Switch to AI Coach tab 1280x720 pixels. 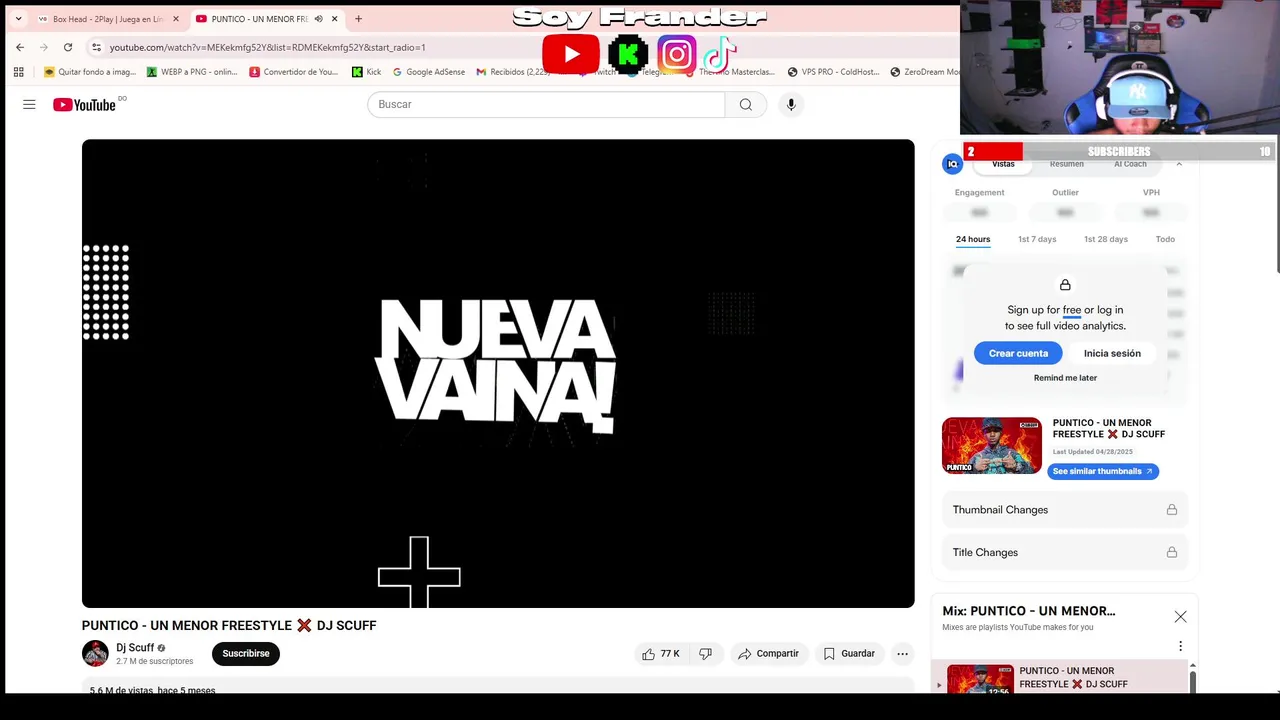[1130, 164]
